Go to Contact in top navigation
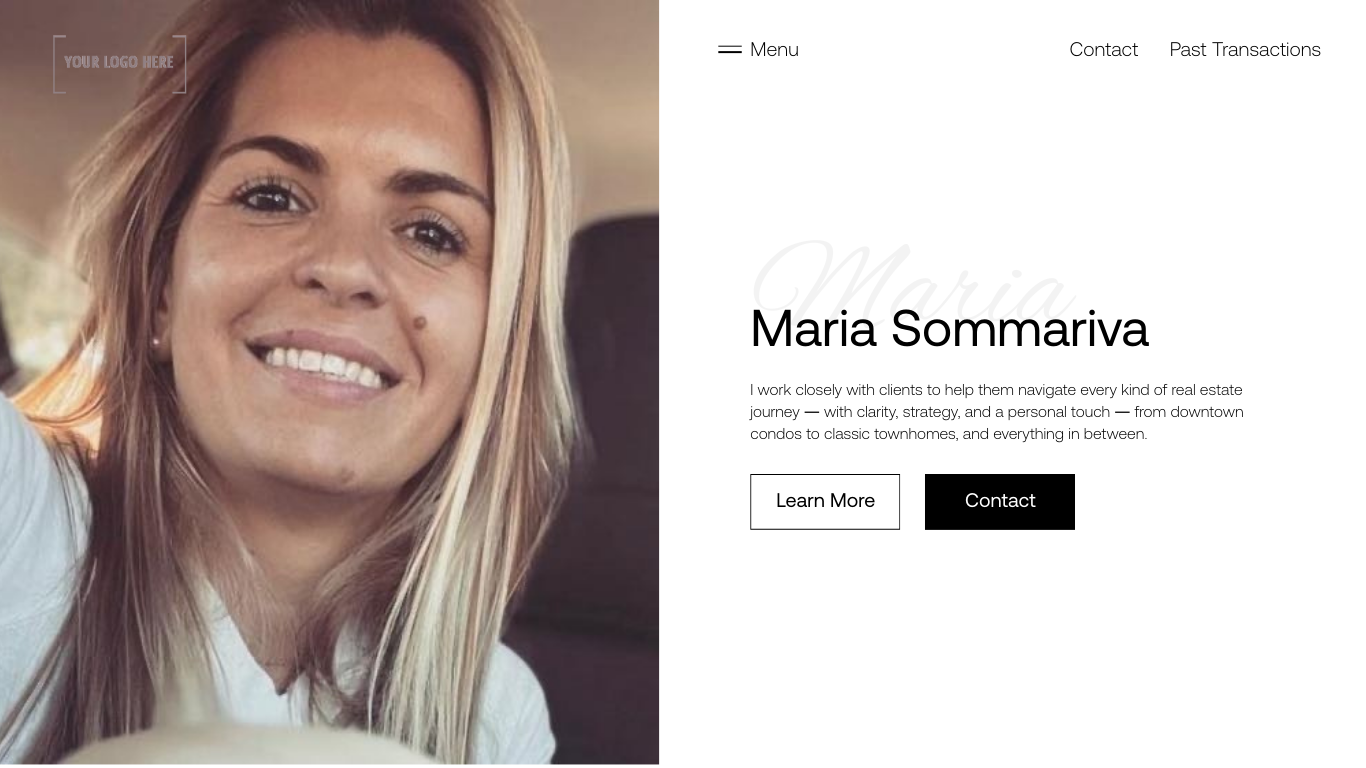Screen dimensions: 1366x768 1103,49
